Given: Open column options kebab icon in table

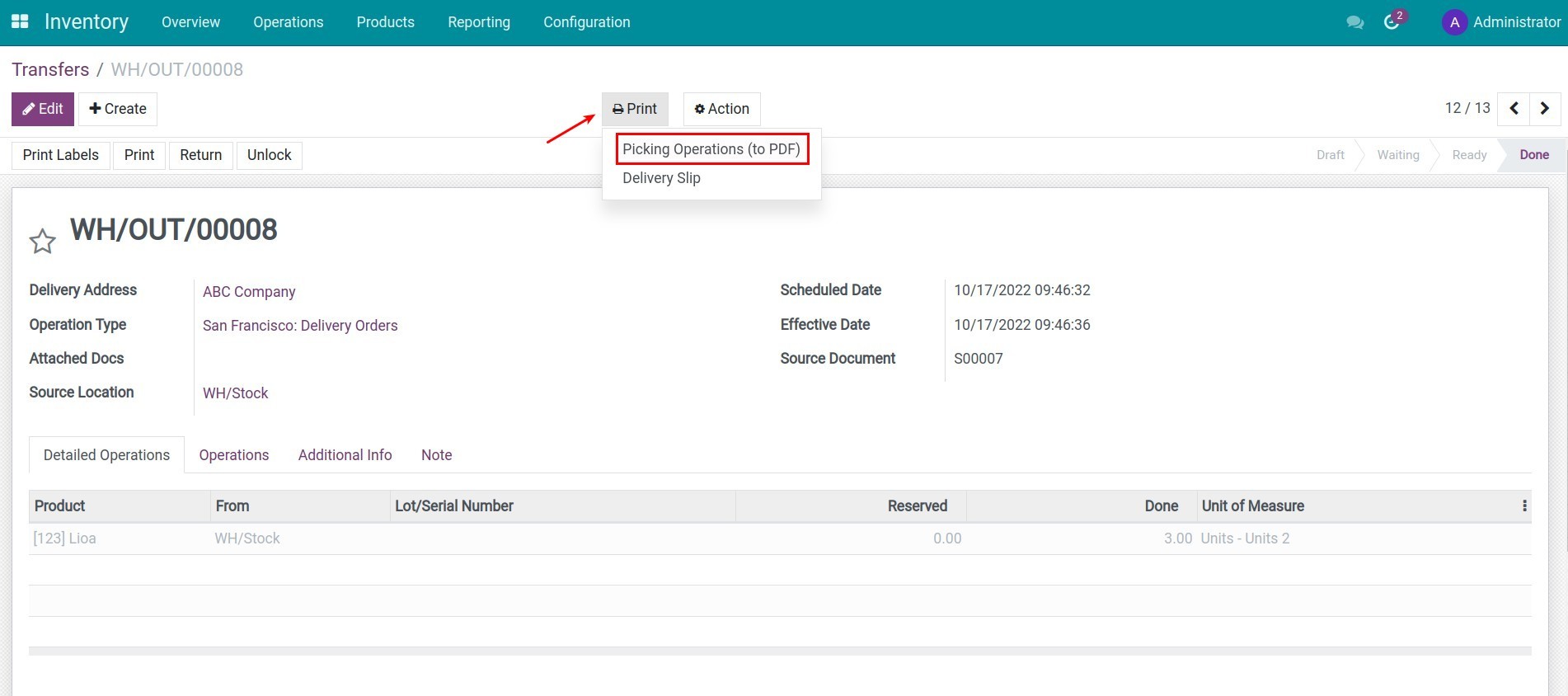Looking at the screenshot, I should pyautogui.click(x=1524, y=506).
